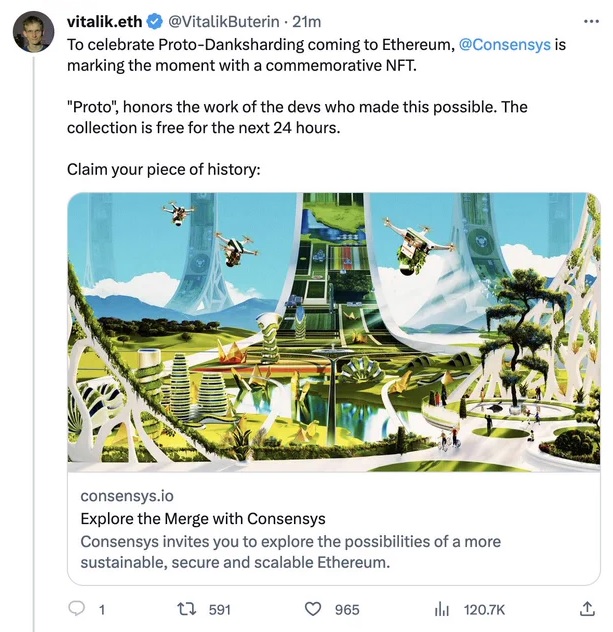This screenshot has height=632, width=613.
Task: Click the 965 likes count
Action: pos(347,609)
